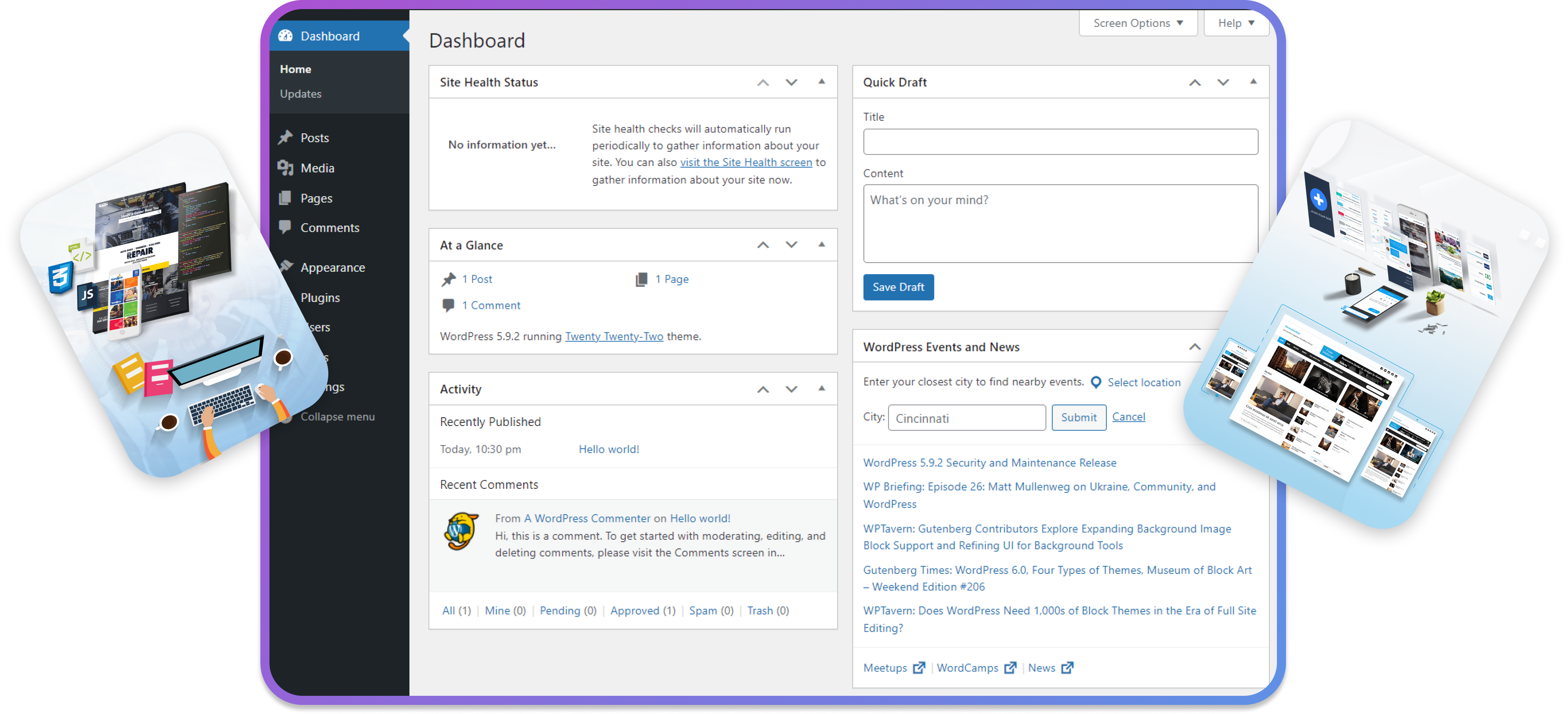The image size is (1568, 714).
Task: Click the page icon beside 1 Page
Action: pyautogui.click(x=641, y=279)
